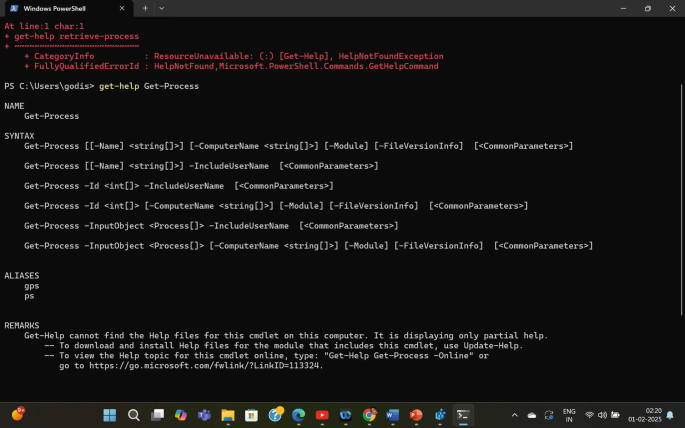Open Task View from taskbar
Image resolution: width=685 pixels, height=428 pixels.
157,415
